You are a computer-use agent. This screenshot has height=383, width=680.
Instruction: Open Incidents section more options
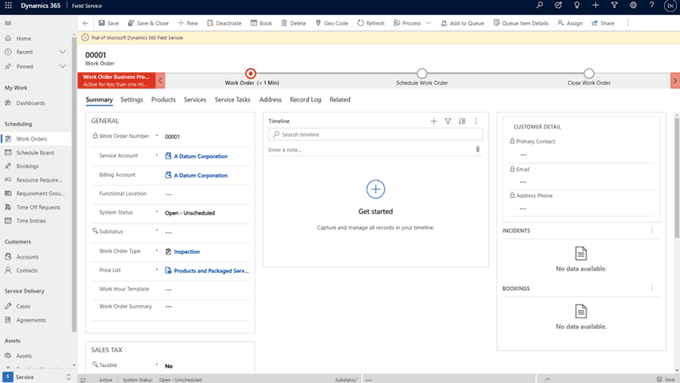[652, 230]
